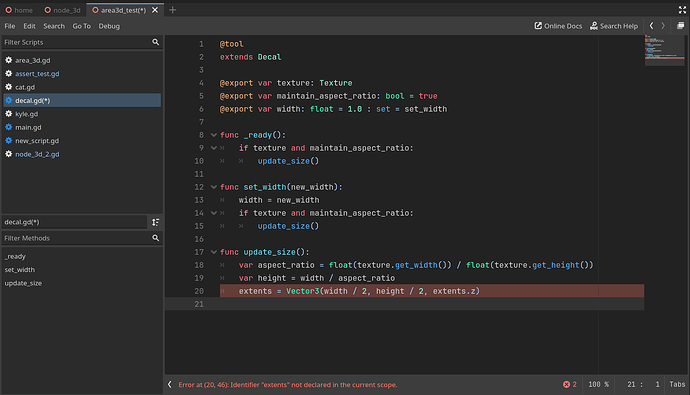Click the Tabs indentation setting in status bar
Screen dimensions: 690x395
(x=677, y=384)
